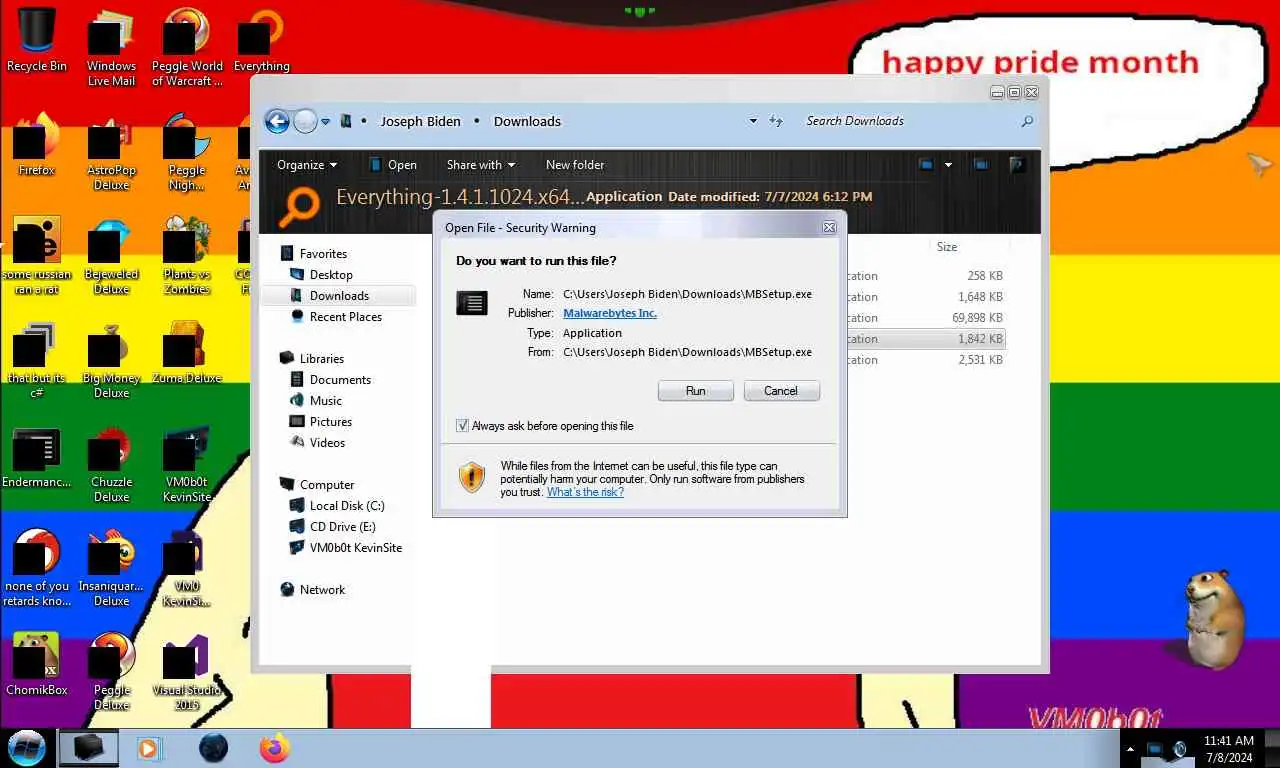The height and width of the screenshot is (768, 1280).
Task: Open the Videos library
Action: coord(327,443)
